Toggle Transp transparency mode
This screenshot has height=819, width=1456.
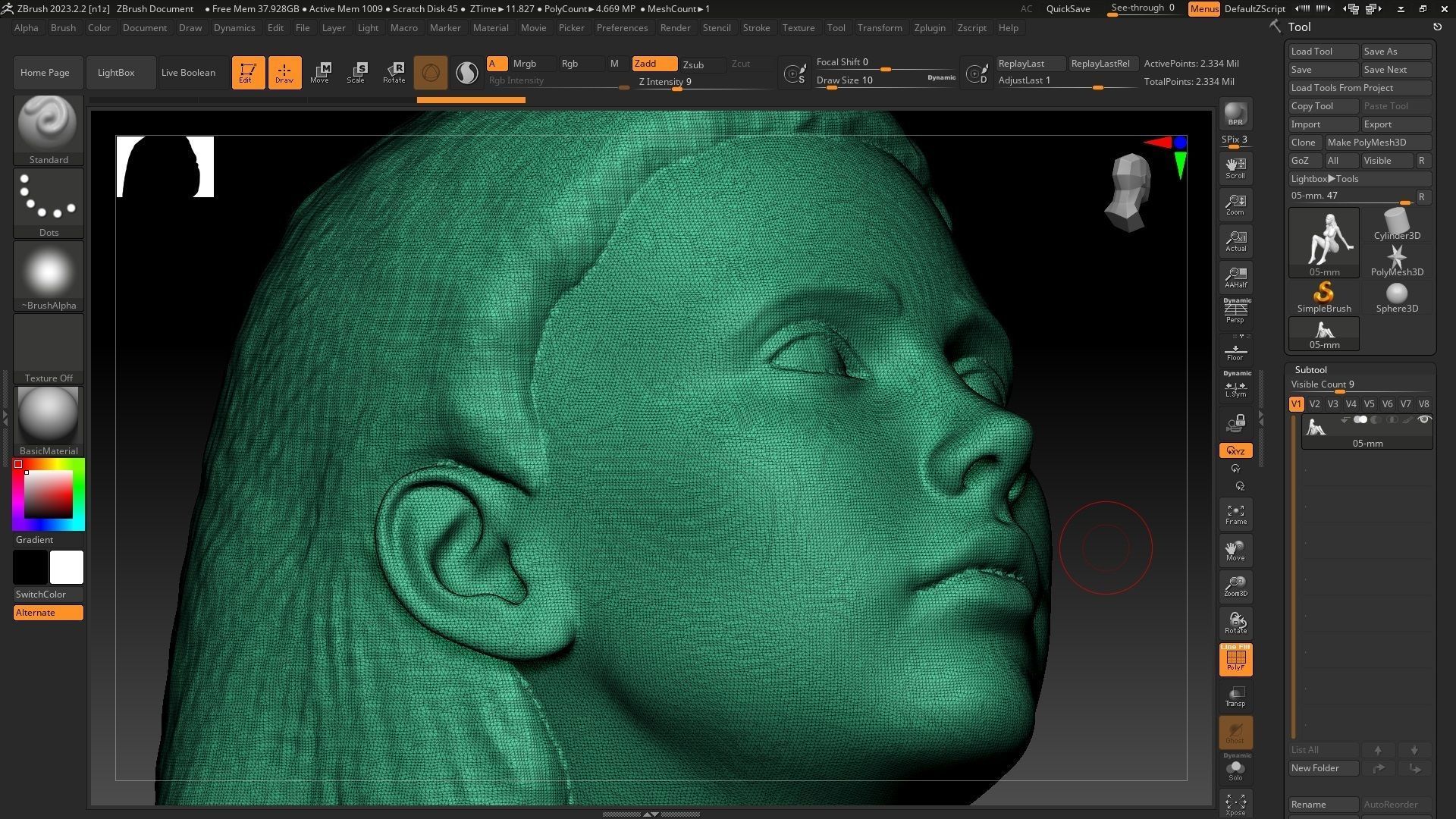tap(1235, 696)
